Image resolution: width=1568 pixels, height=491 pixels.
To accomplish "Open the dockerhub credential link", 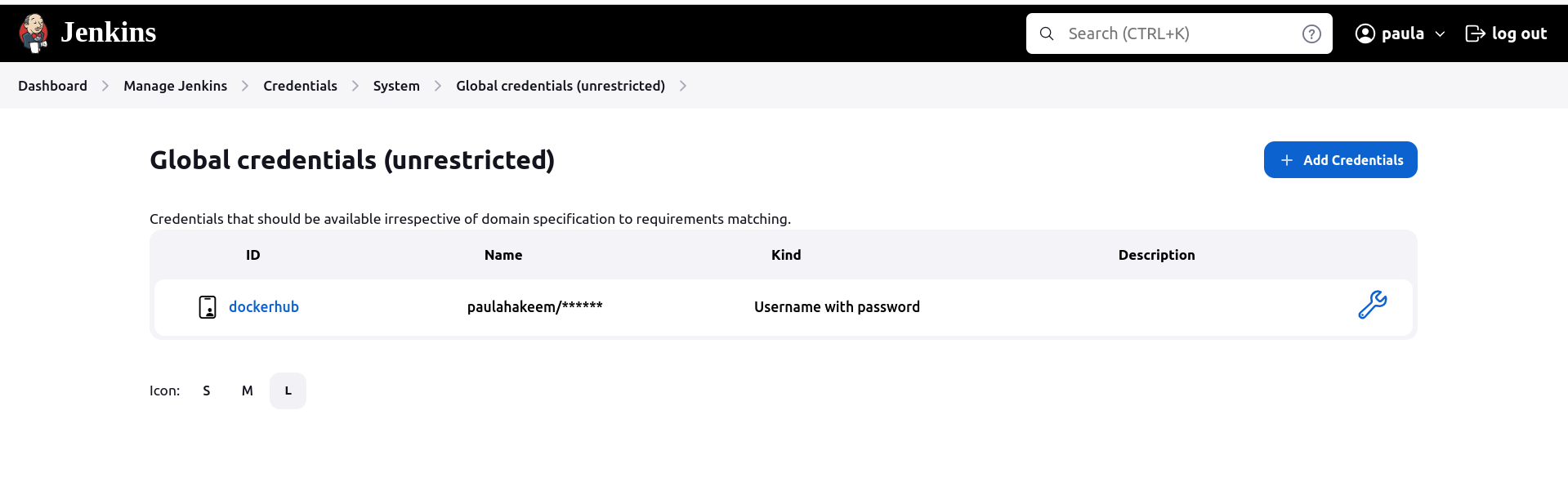I will [263, 306].
